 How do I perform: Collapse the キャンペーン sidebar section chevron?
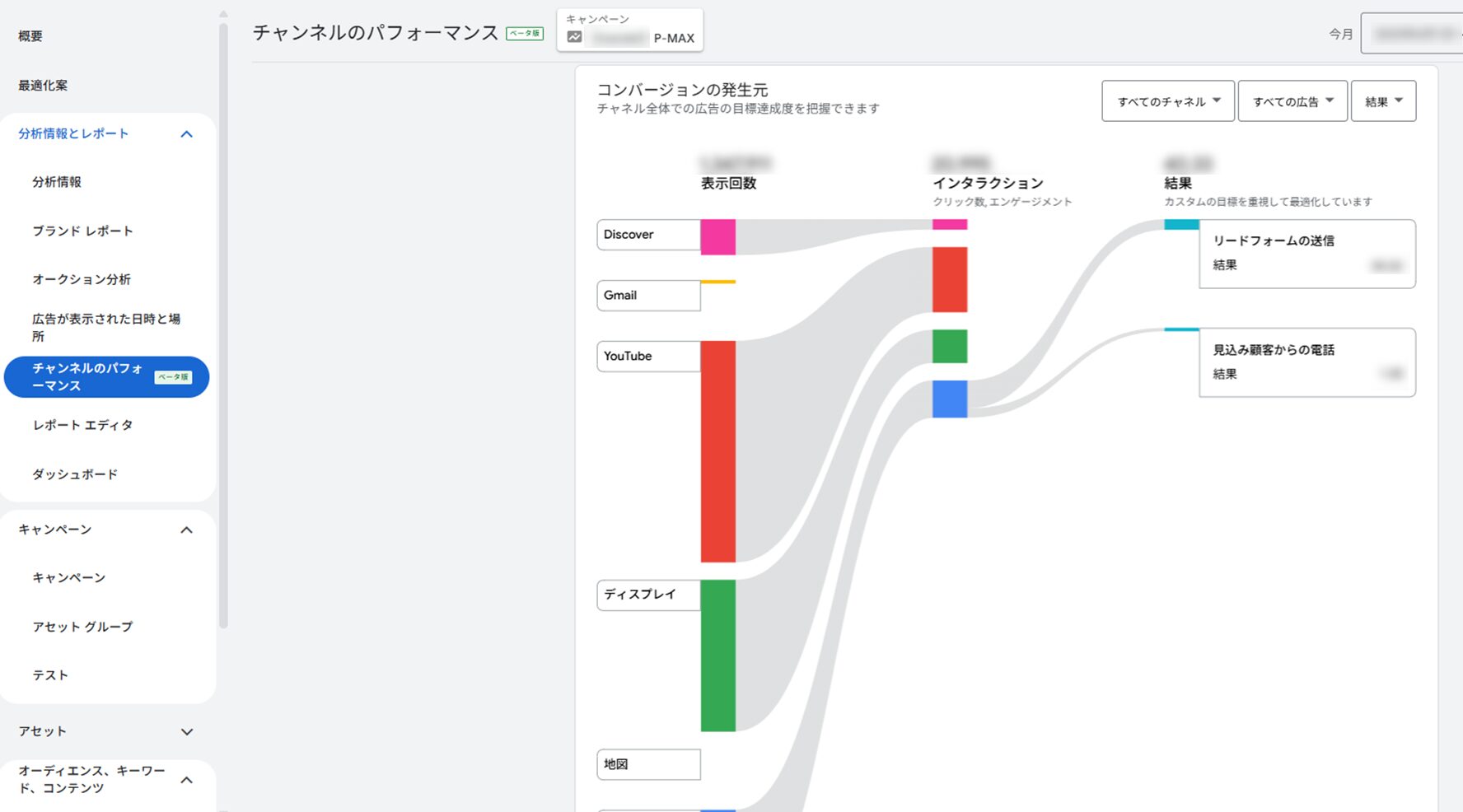pos(187,530)
